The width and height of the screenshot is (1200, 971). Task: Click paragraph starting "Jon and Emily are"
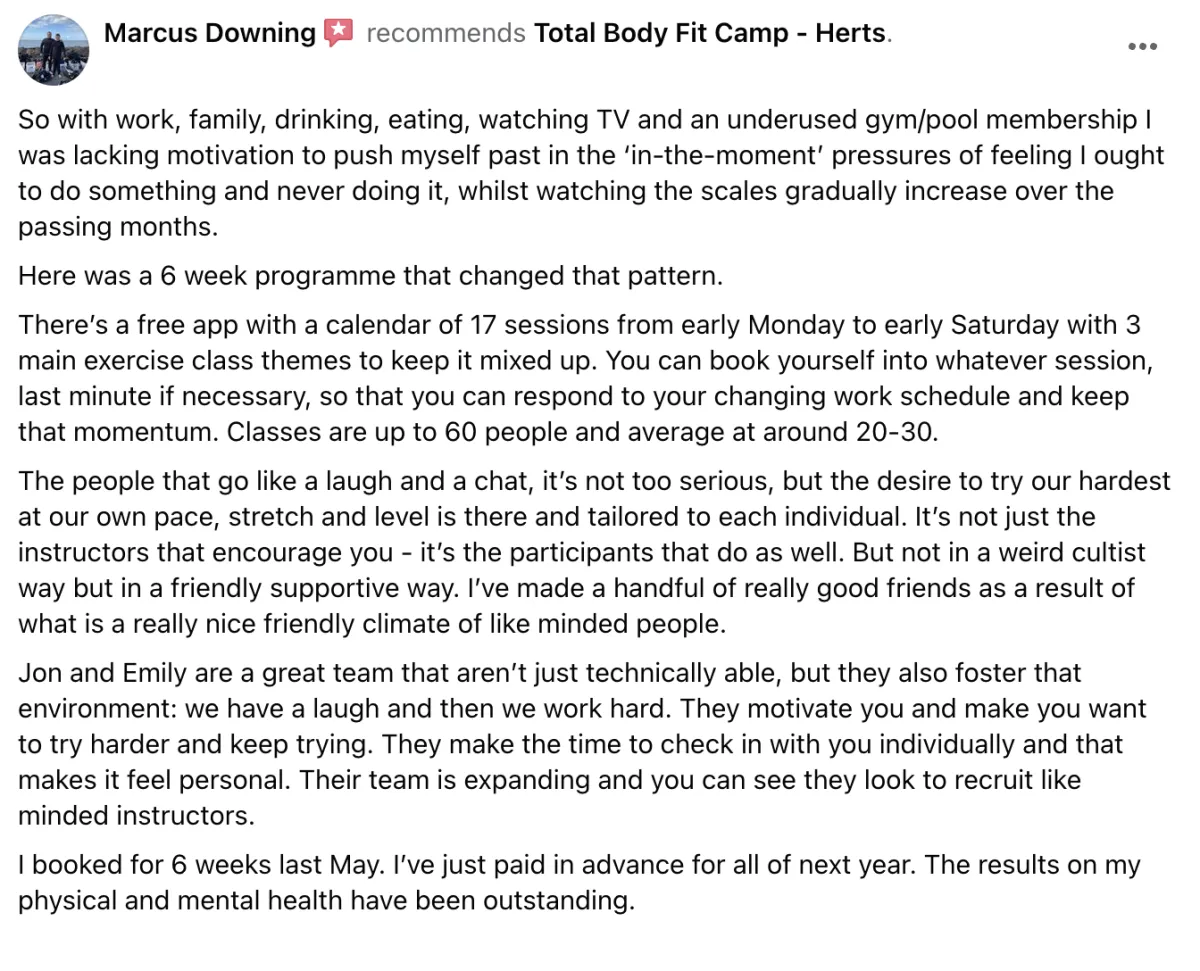pos(582,743)
